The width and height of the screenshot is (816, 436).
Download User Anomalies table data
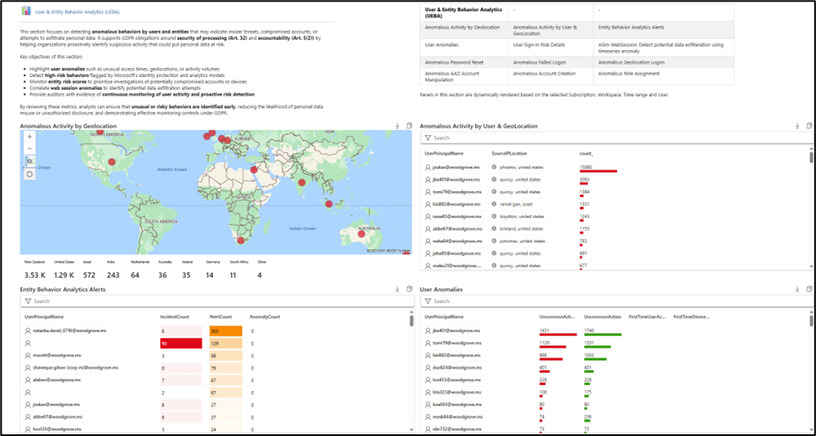(x=797, y=289)
